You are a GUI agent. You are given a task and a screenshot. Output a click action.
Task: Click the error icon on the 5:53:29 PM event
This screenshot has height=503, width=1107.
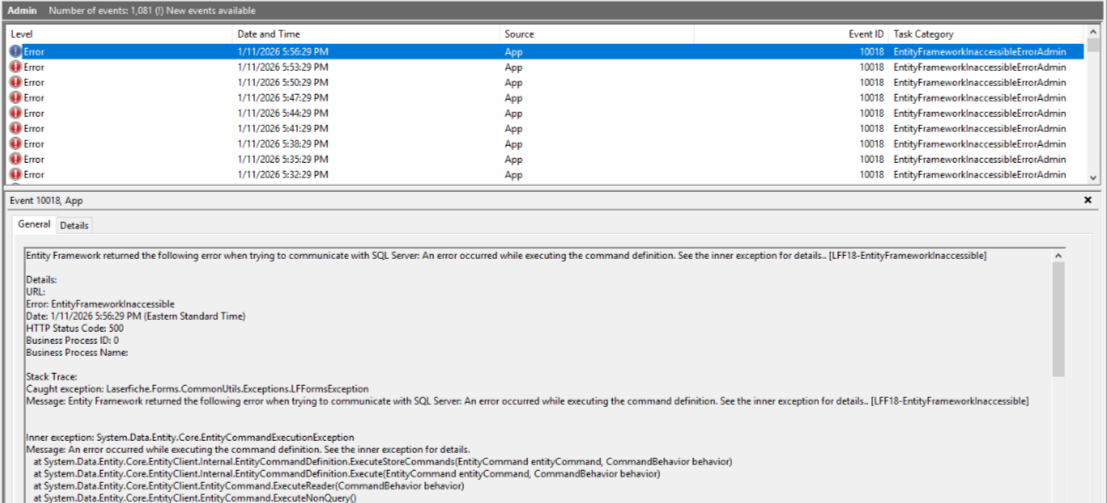click(x=15, y=67)
